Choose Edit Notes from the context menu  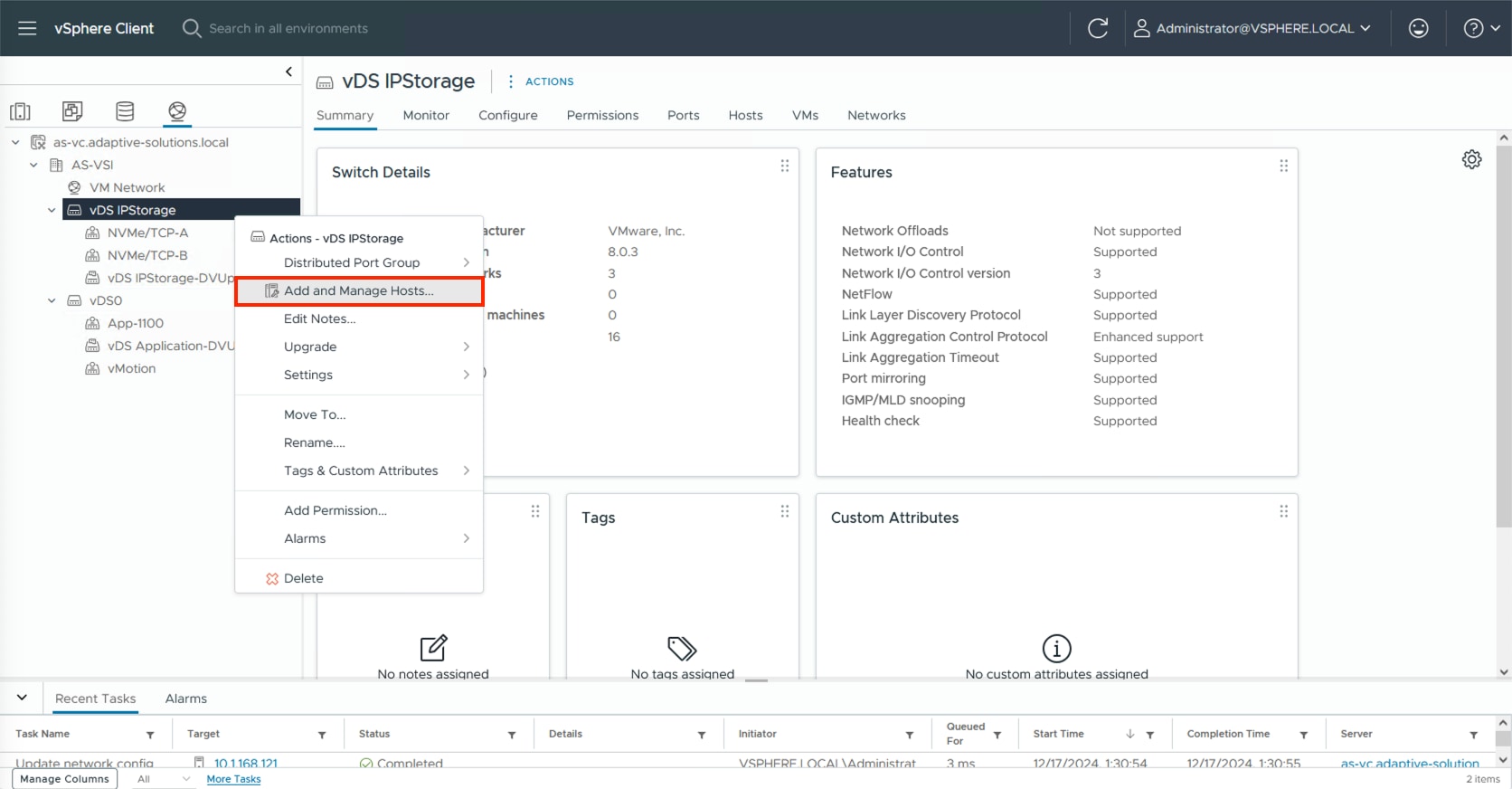point(319,318)
